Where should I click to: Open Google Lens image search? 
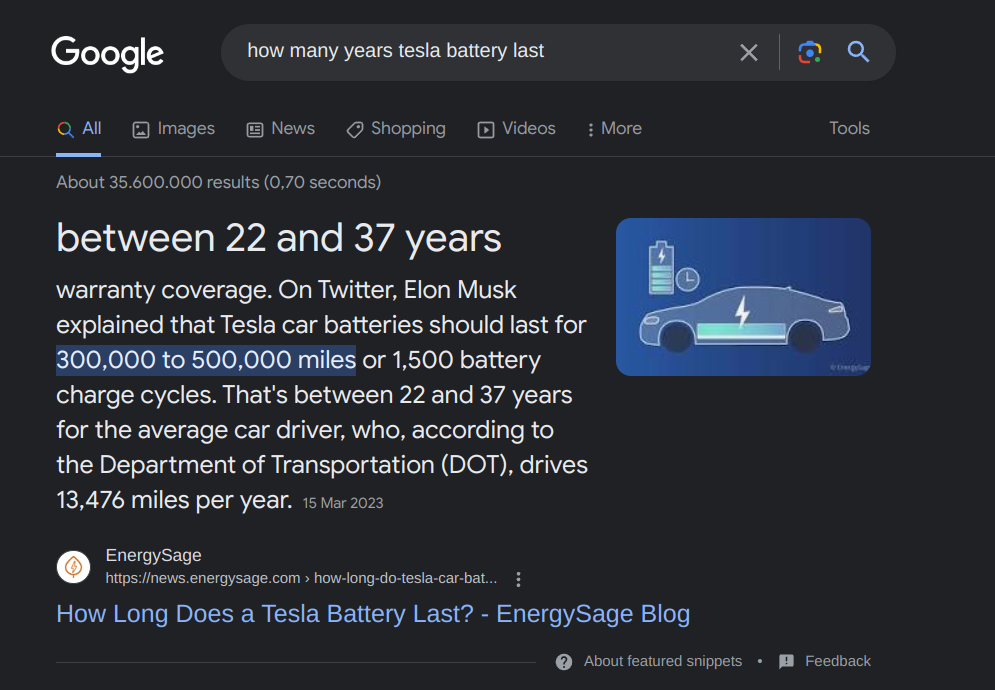810,52
